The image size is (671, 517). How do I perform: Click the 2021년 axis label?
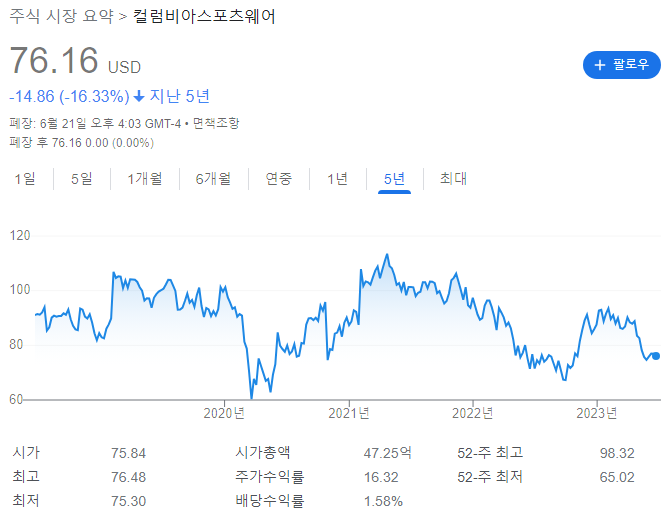349,413
